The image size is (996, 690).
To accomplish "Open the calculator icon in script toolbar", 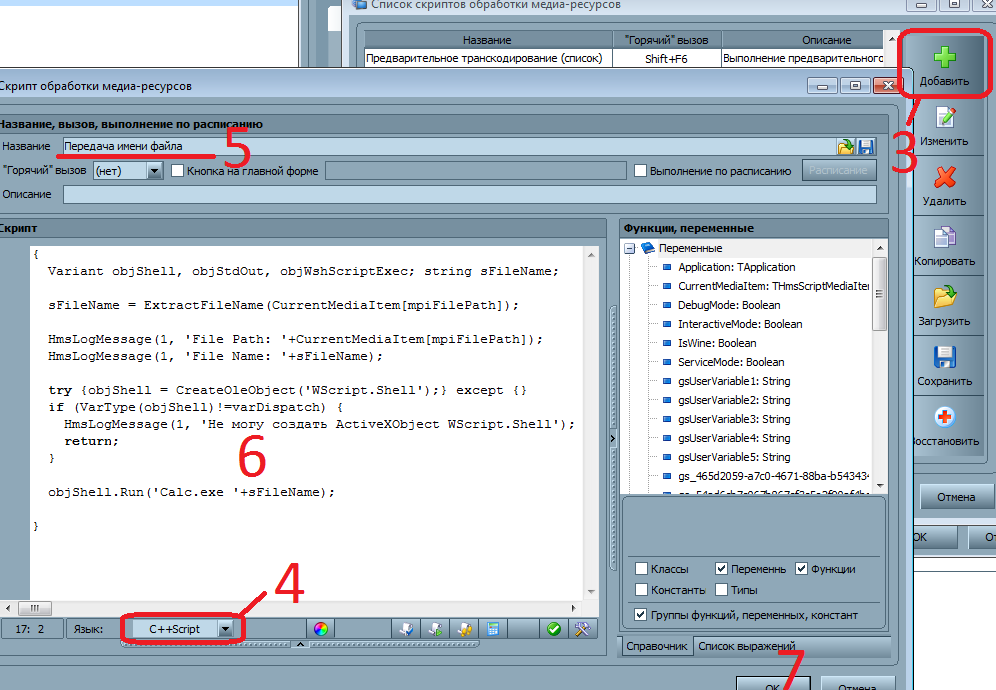I will click(491, 629).
